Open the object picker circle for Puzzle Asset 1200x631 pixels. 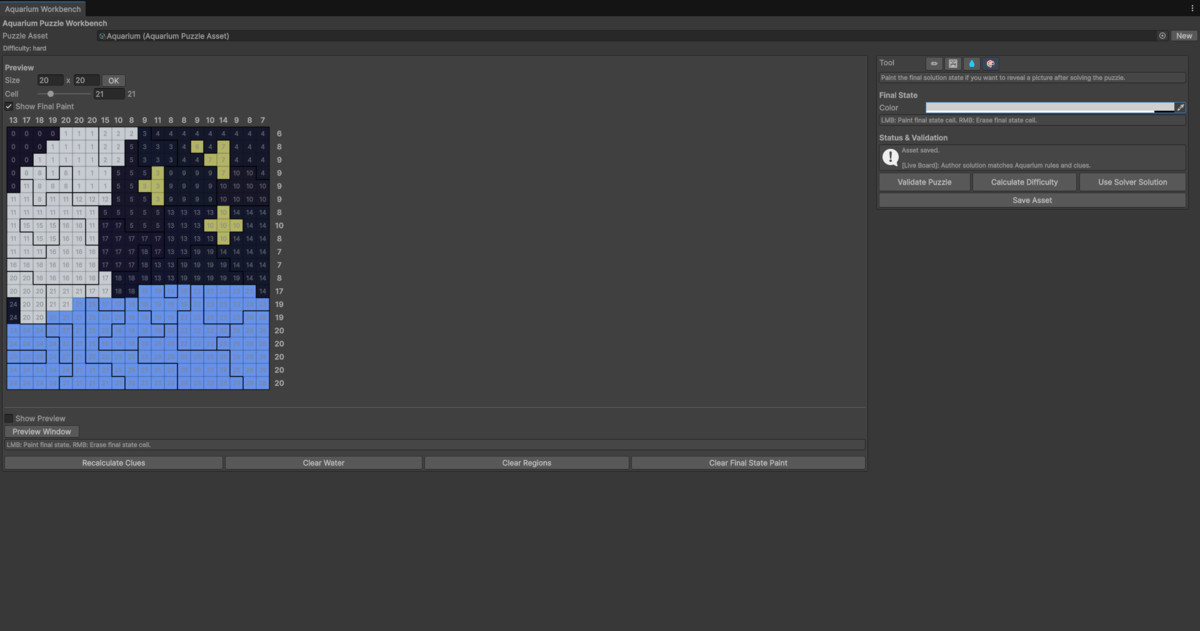tap(1162, 36)
